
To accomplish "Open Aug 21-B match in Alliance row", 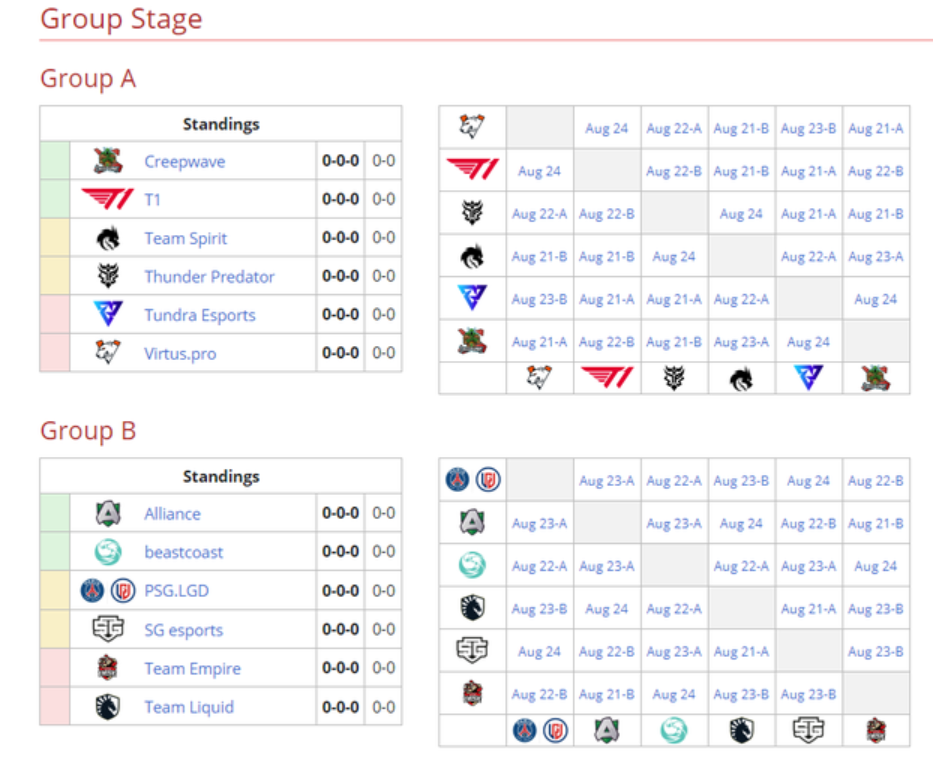I will [x=875, y=523].
